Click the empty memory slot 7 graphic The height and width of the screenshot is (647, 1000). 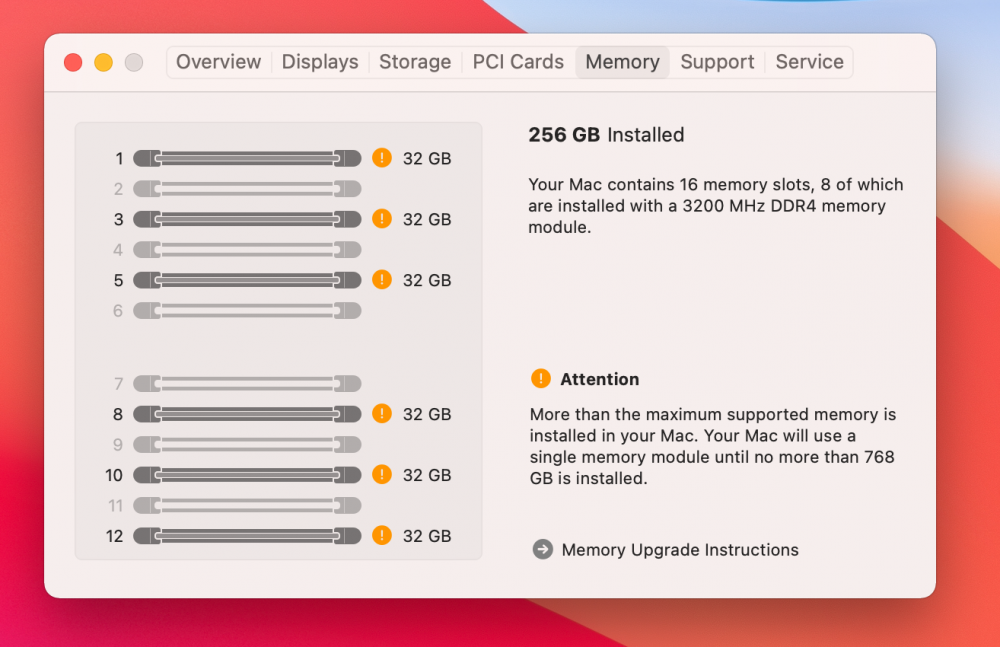click(x=247, y=383)
